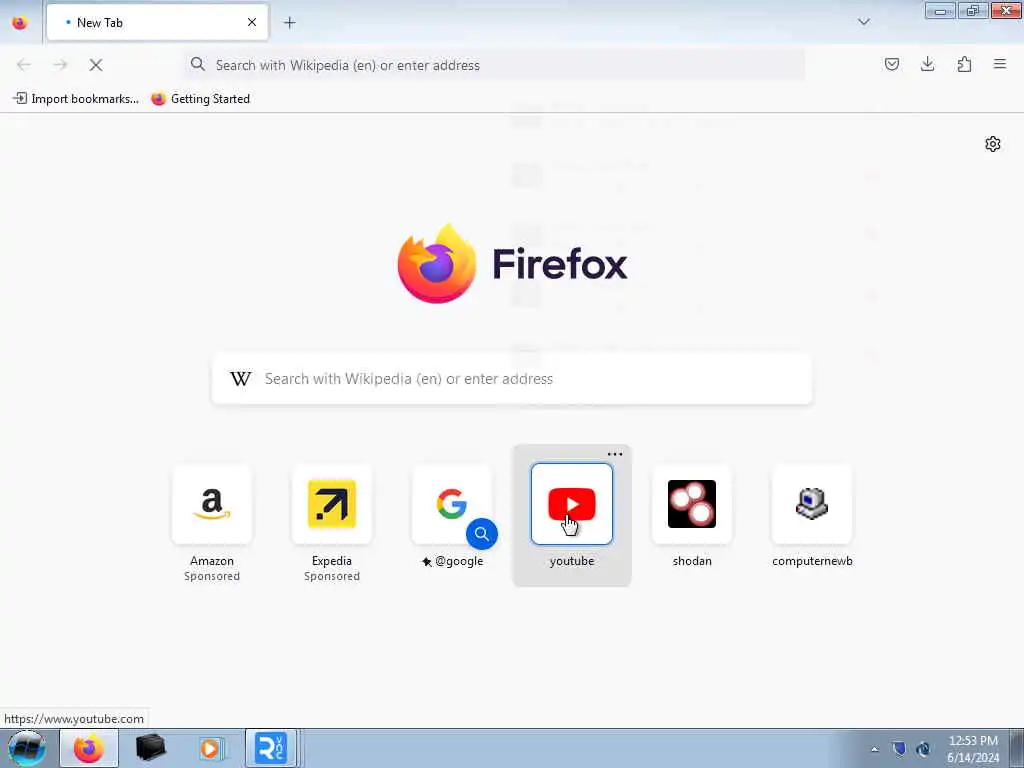1024x768 pixels.
Task: Open the Windows Start button
Action: click(x=27, y=748)
